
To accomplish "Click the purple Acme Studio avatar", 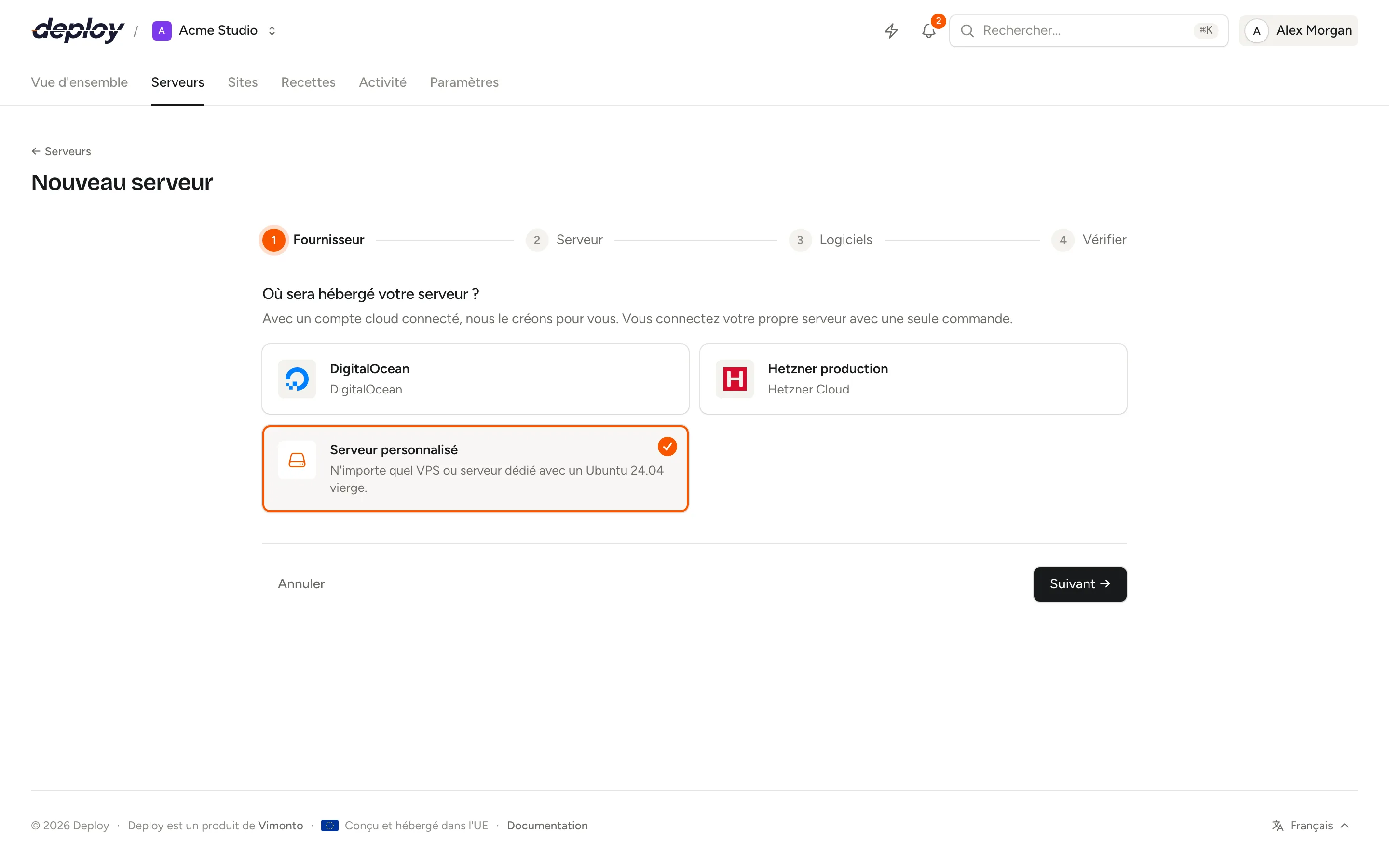I will coord(162,30).
